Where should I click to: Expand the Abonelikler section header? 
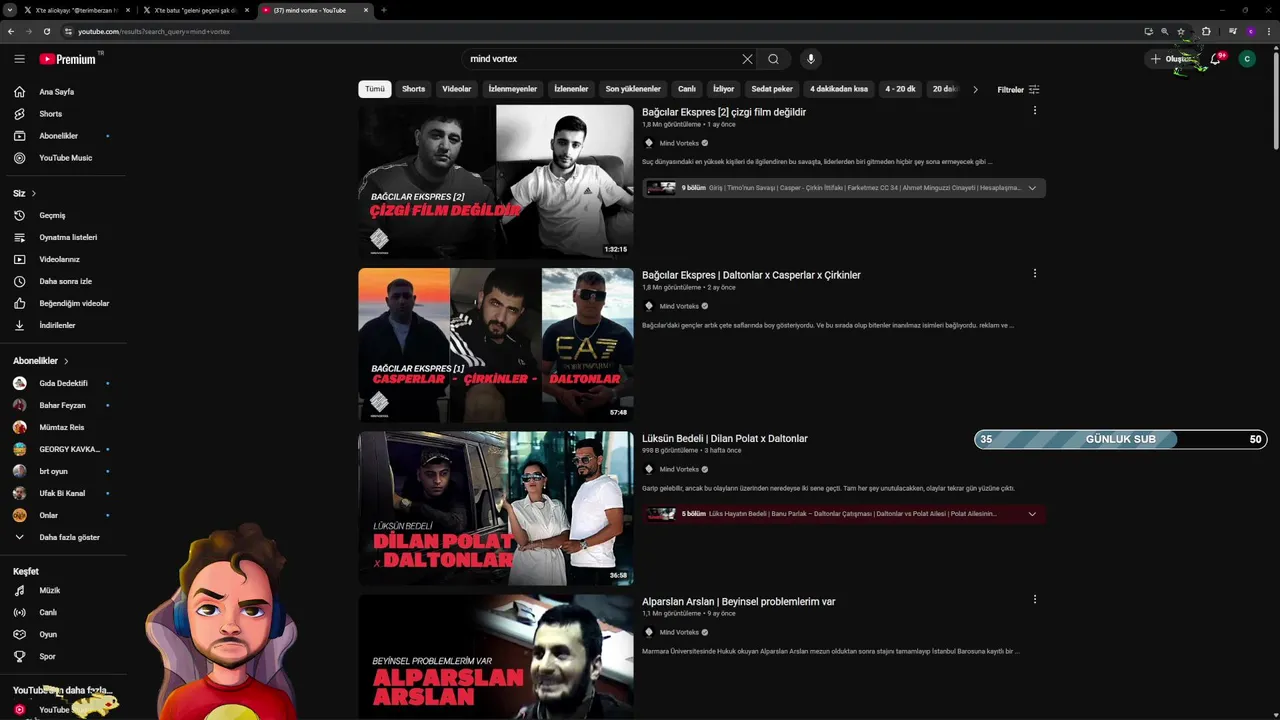[41, 361]
